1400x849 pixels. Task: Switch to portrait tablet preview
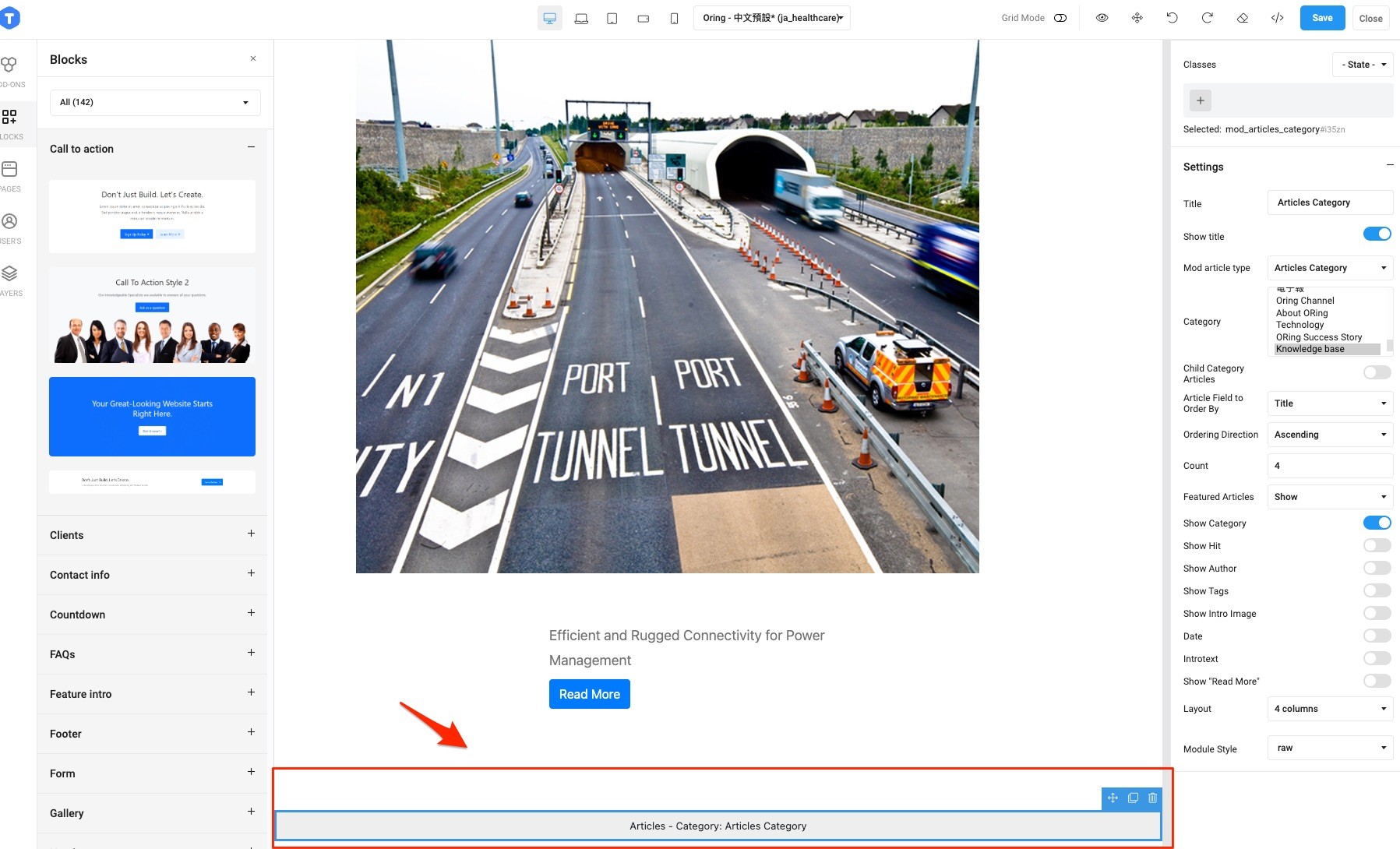(x=612, y=18)
